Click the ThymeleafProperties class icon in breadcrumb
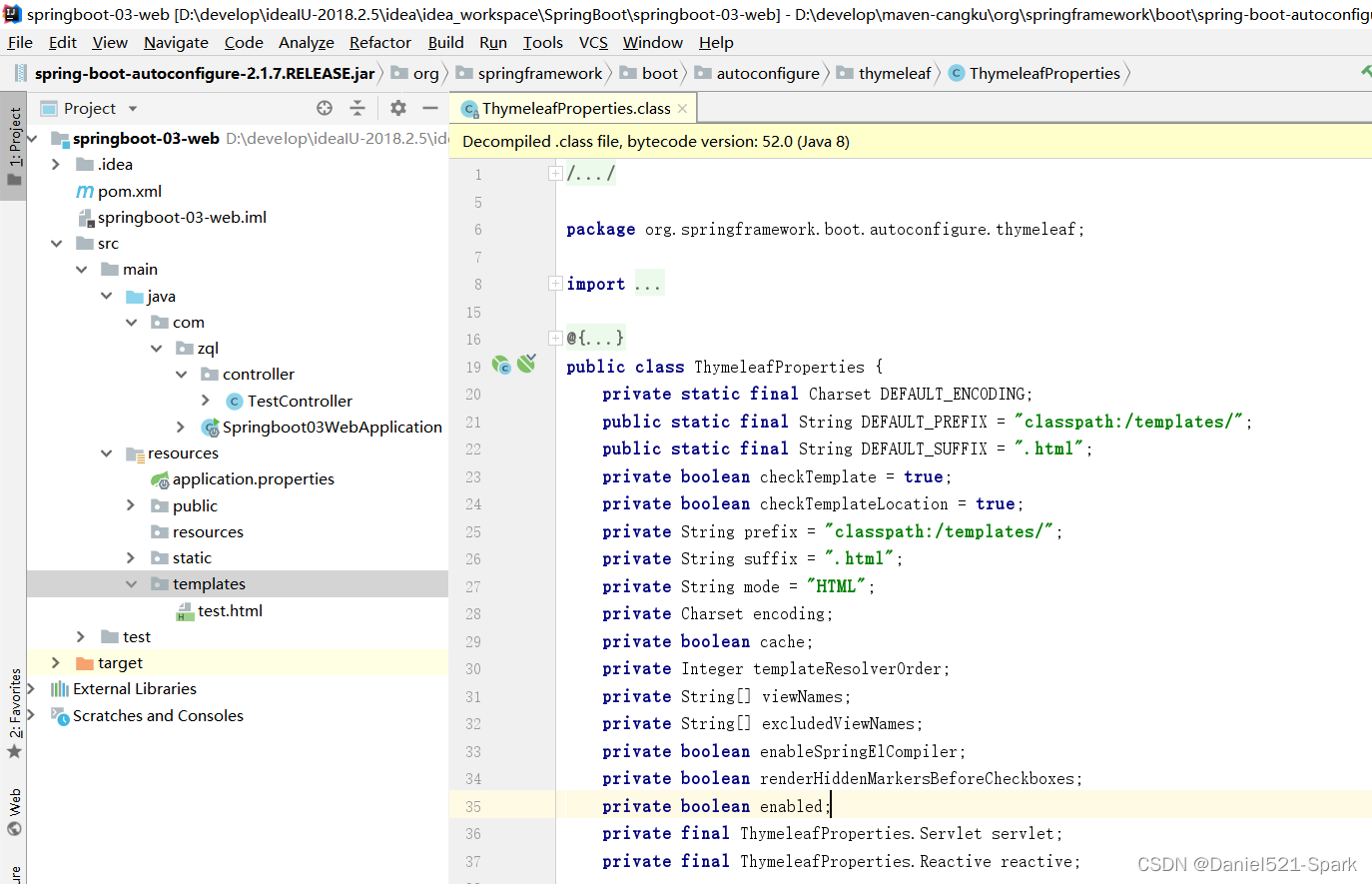Image resolution: width=1372 pixels, height=884 pixels. 956,73
